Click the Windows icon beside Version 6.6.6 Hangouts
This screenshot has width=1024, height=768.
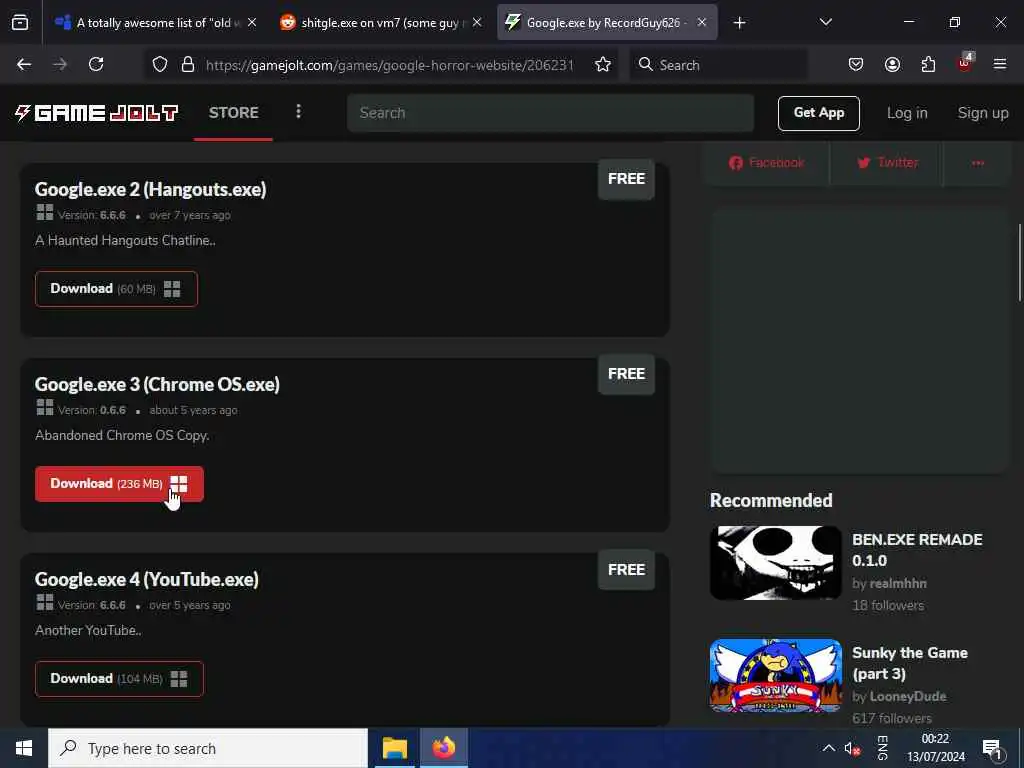pyautogui.click(x=44, y=212)
